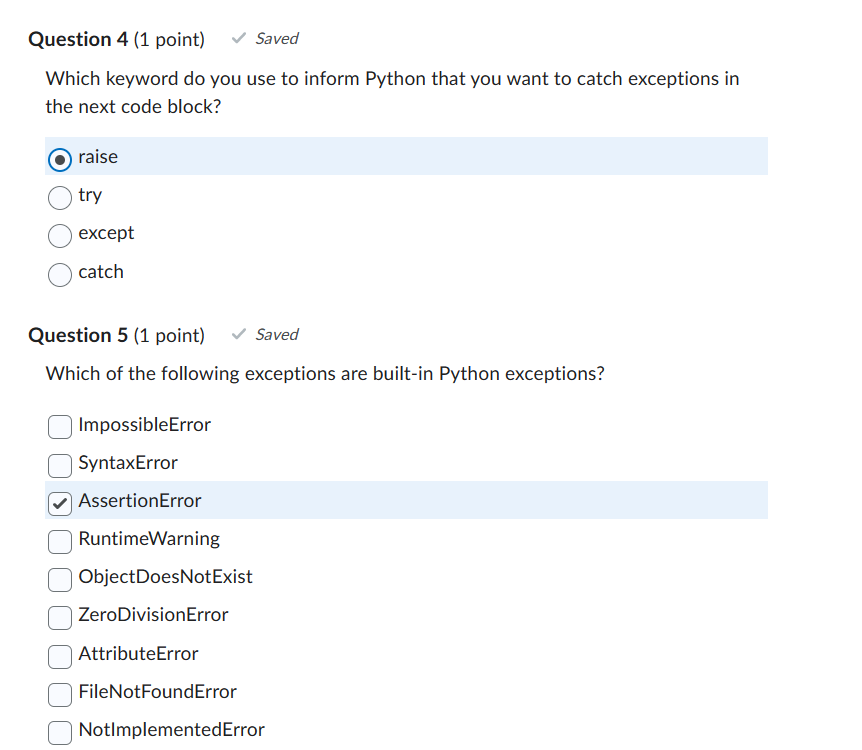Check the ImpossibleError checkbox
Image resolution: width=862 pixels, height=750 pixels.
click(x=59, y=427)
